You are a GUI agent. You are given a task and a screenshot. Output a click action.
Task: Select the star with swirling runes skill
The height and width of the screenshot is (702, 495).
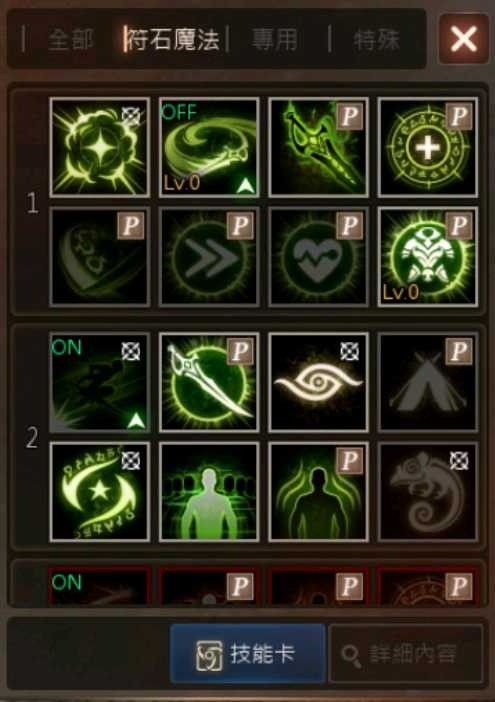pyautogui.click(x=100, y=492)
